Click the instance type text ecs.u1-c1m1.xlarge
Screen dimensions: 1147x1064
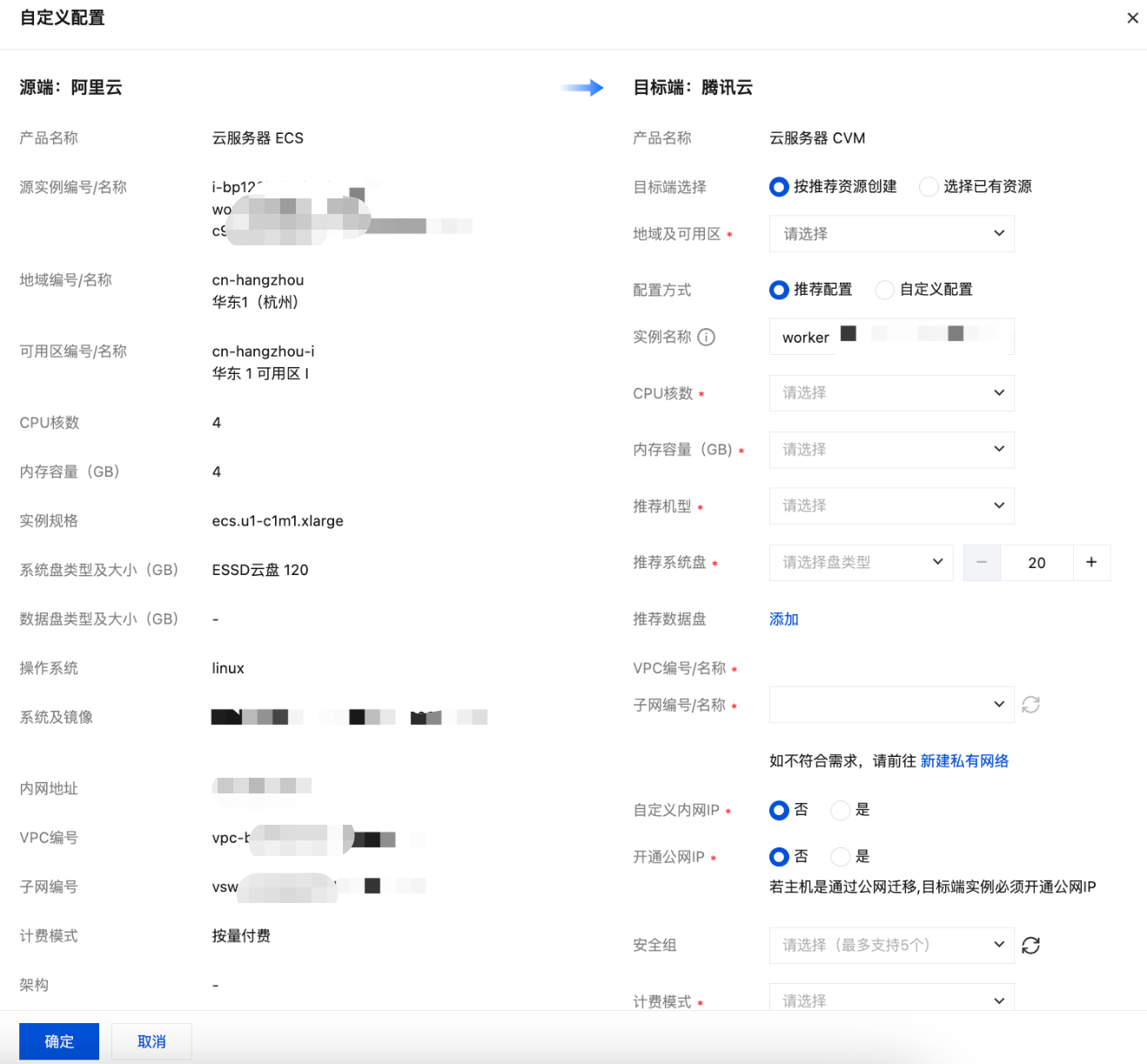click(x=278, y=521)
